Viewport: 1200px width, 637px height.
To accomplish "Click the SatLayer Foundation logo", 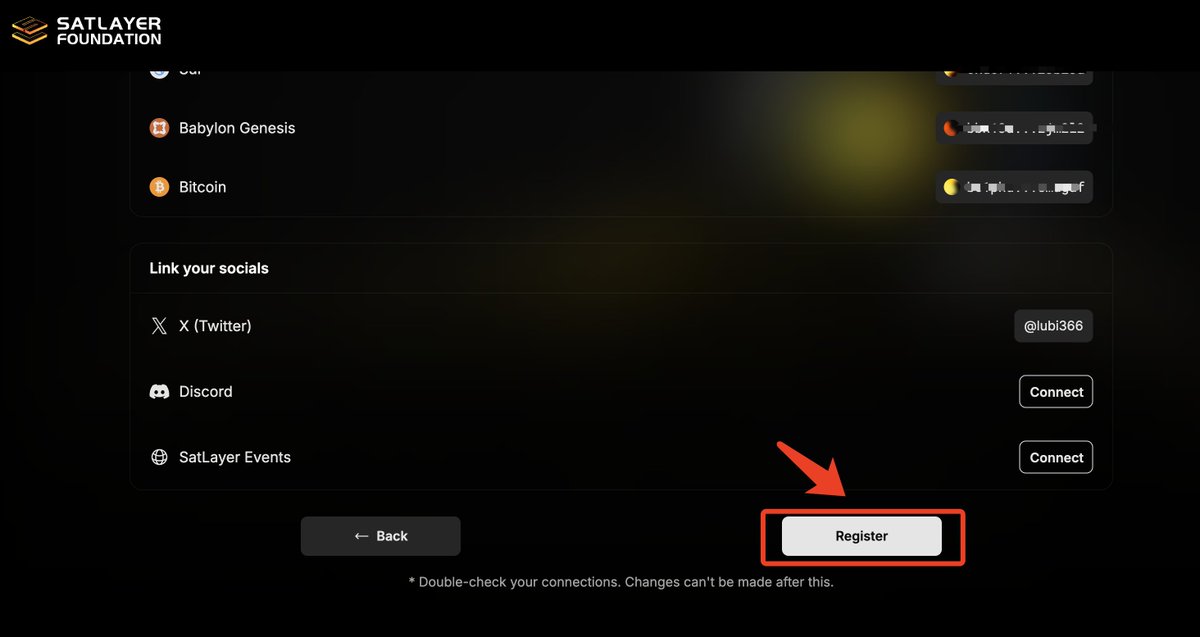I will (x=86, y=31).
